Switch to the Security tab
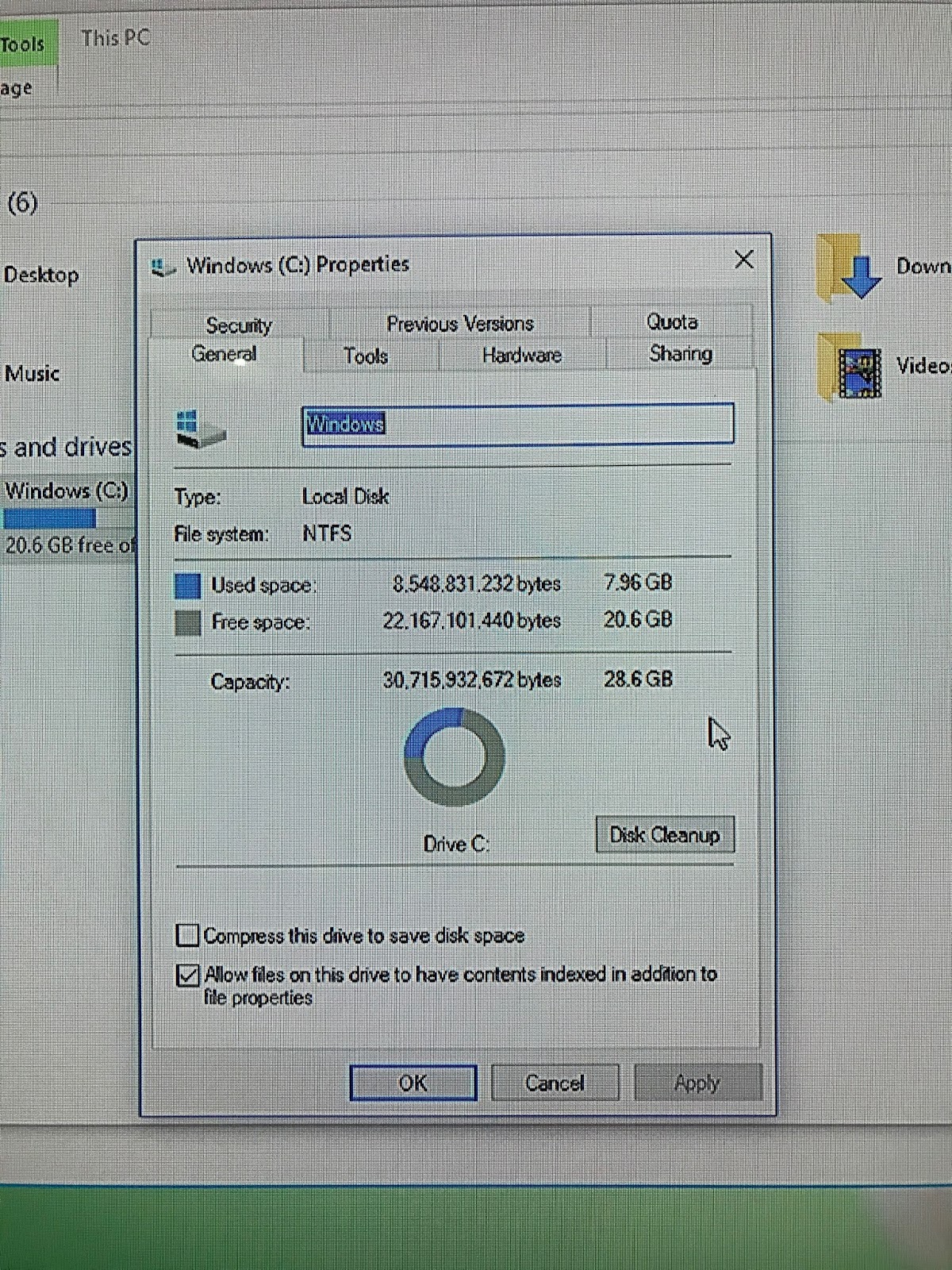The width and height of the screenshot is (952, 1270). pos(239,325)
